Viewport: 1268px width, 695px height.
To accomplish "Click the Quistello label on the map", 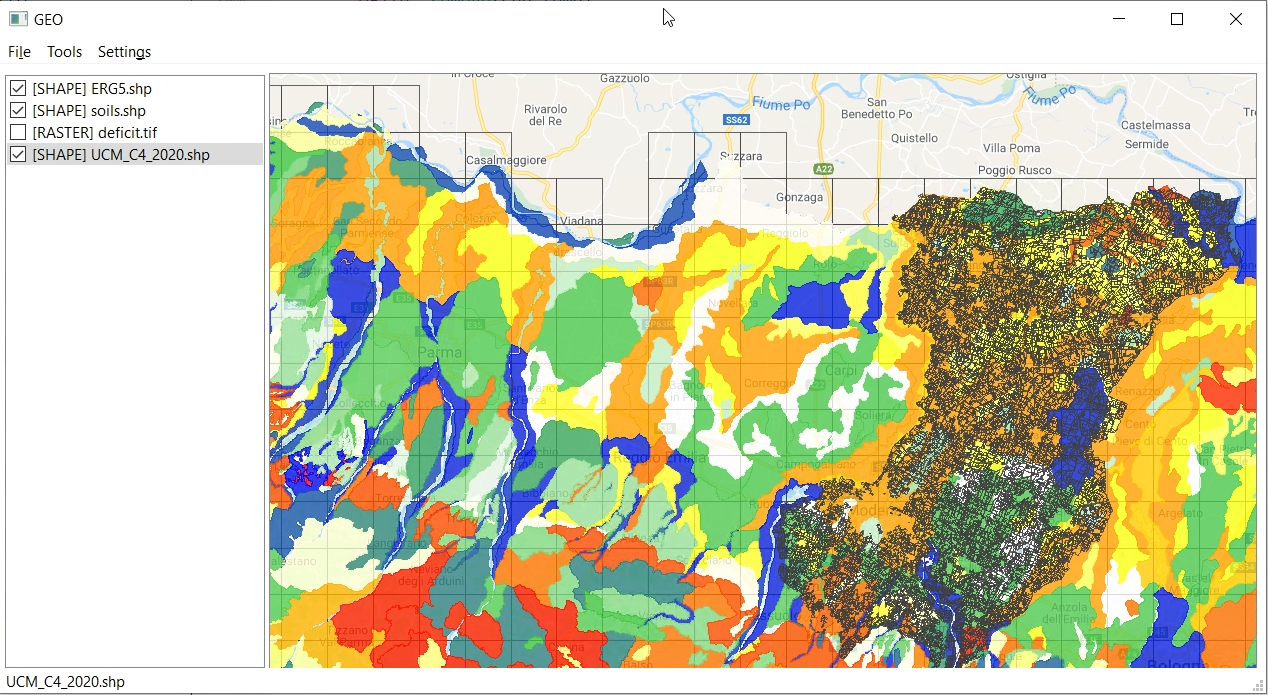I will click(914, 138).
